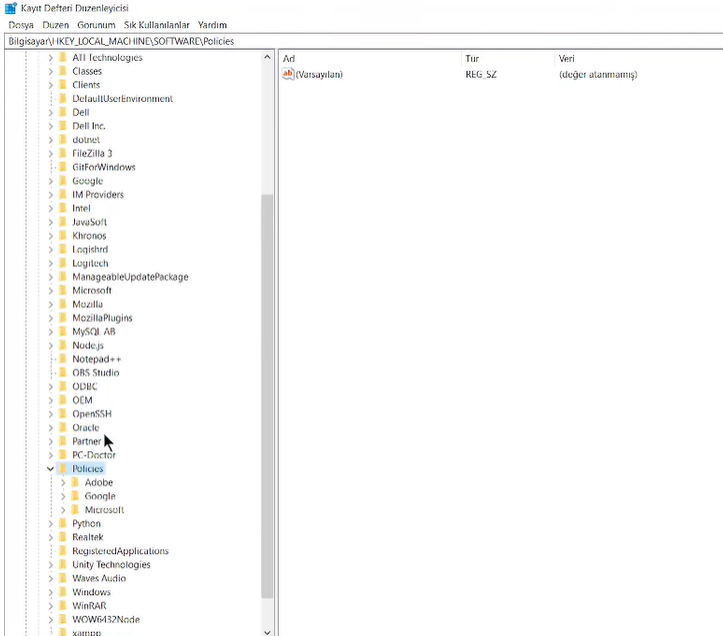Screen dimensions: 723x636
Task: Click the folder icon next to WinRAR
Action: pos(62,606)
